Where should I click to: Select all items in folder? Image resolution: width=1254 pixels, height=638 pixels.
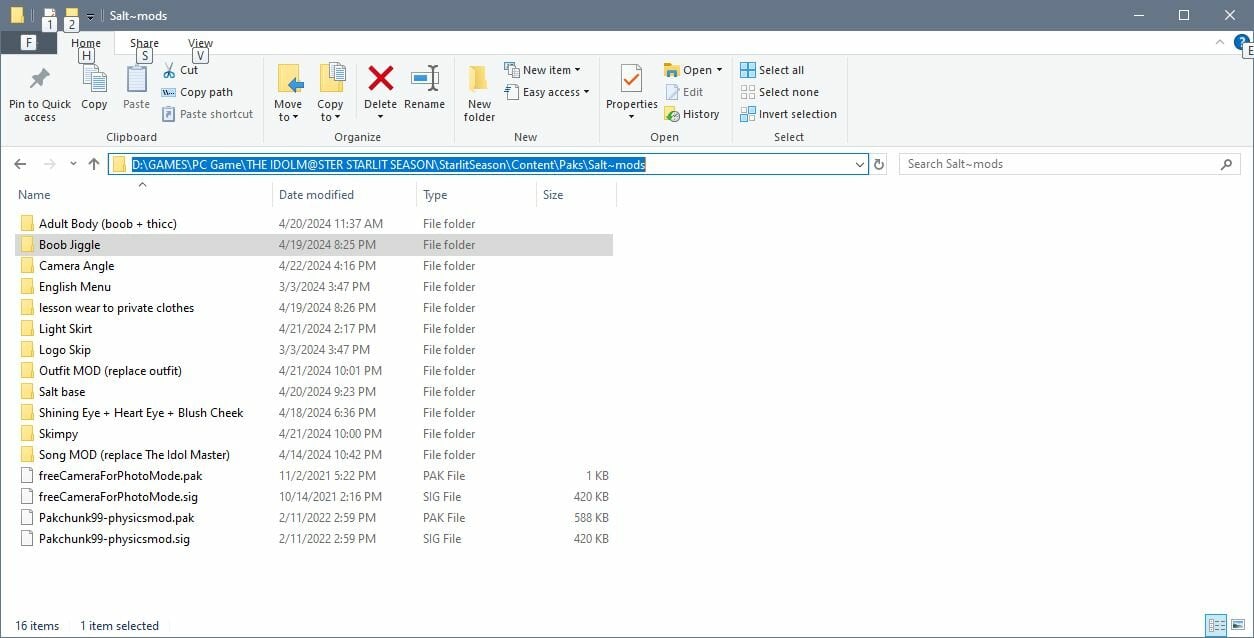coord(772,70)
